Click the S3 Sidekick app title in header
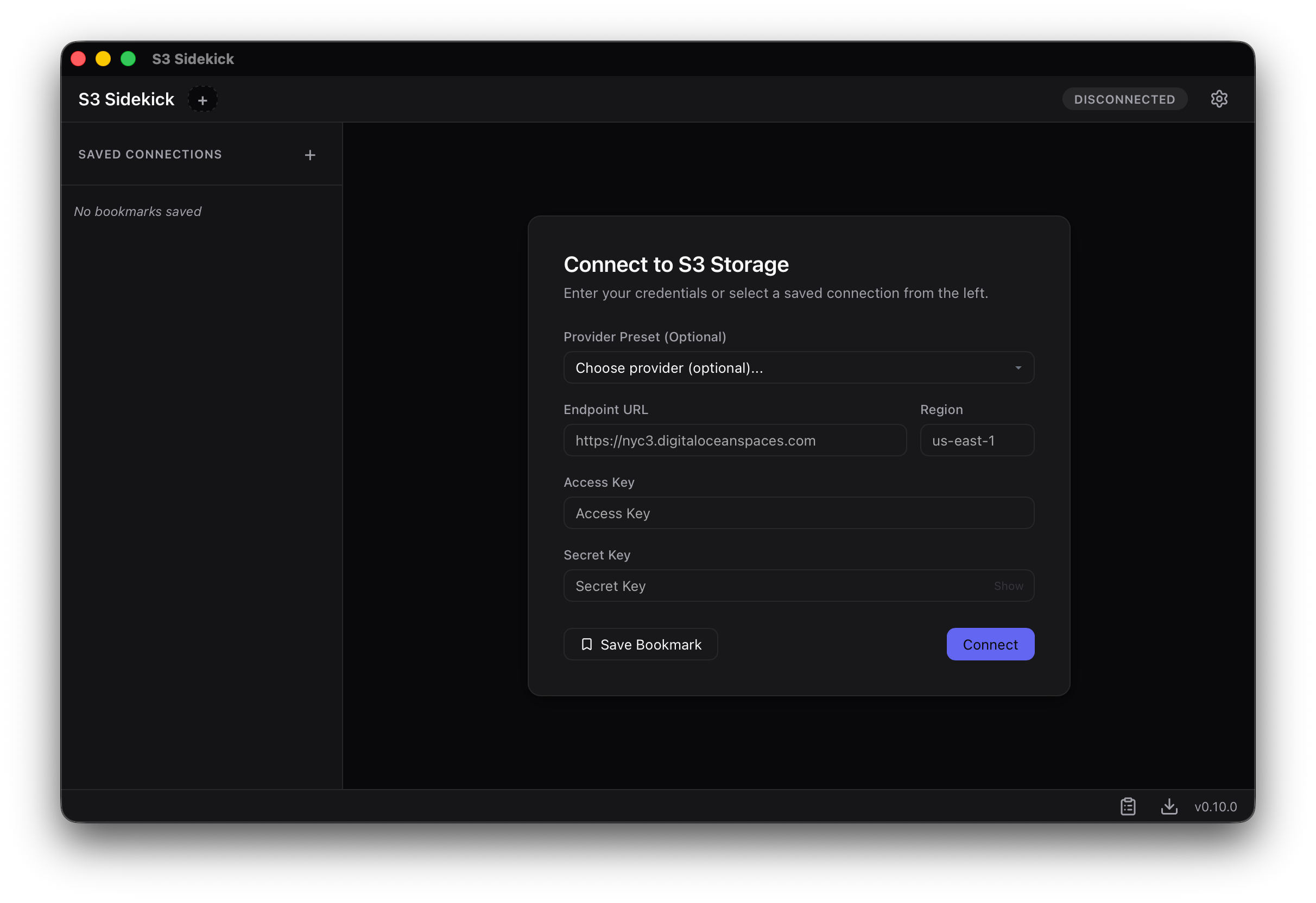Image resolution: width=1316 pixels, height=903 pixels. [x=126, y=99]
